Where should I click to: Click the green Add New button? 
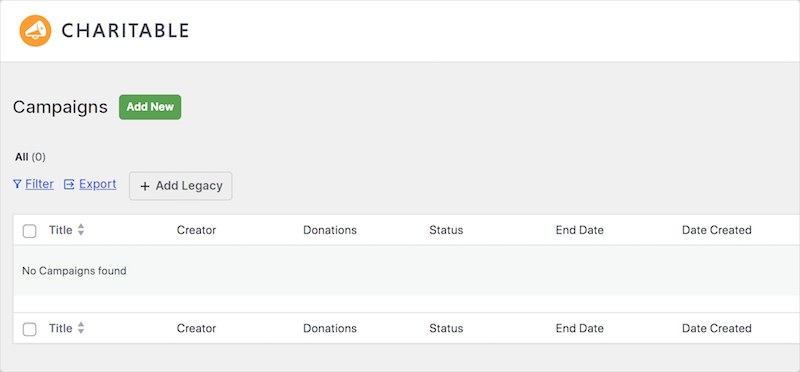point(150,107)
